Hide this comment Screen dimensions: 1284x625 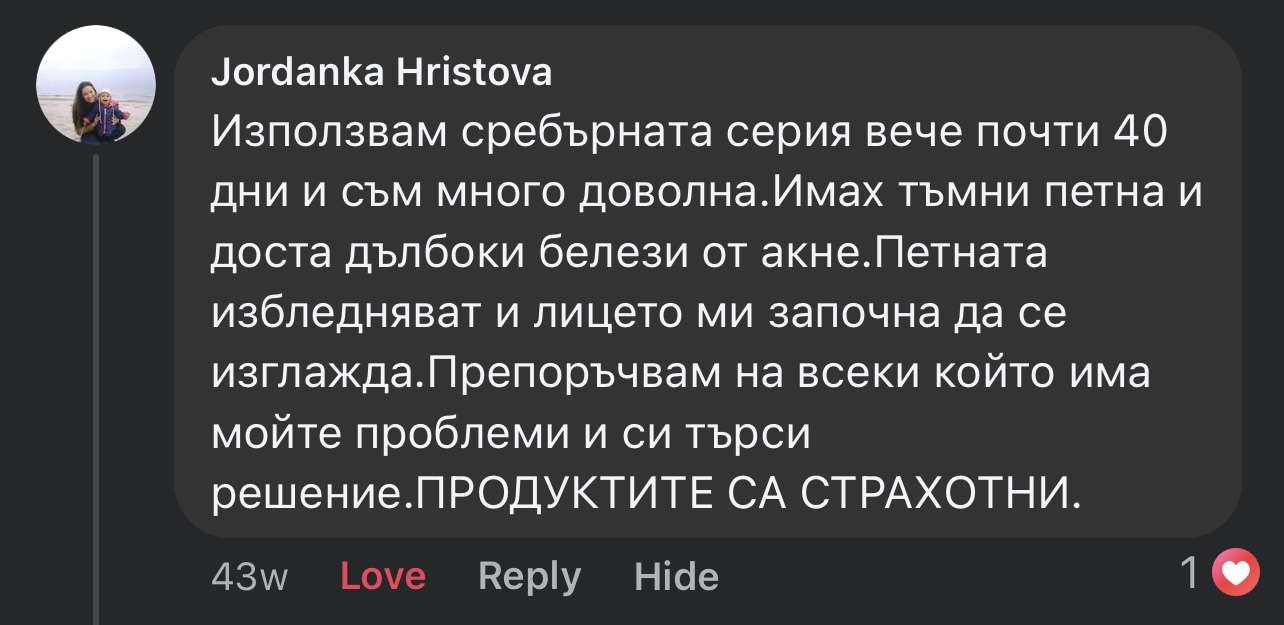[676, 576]
